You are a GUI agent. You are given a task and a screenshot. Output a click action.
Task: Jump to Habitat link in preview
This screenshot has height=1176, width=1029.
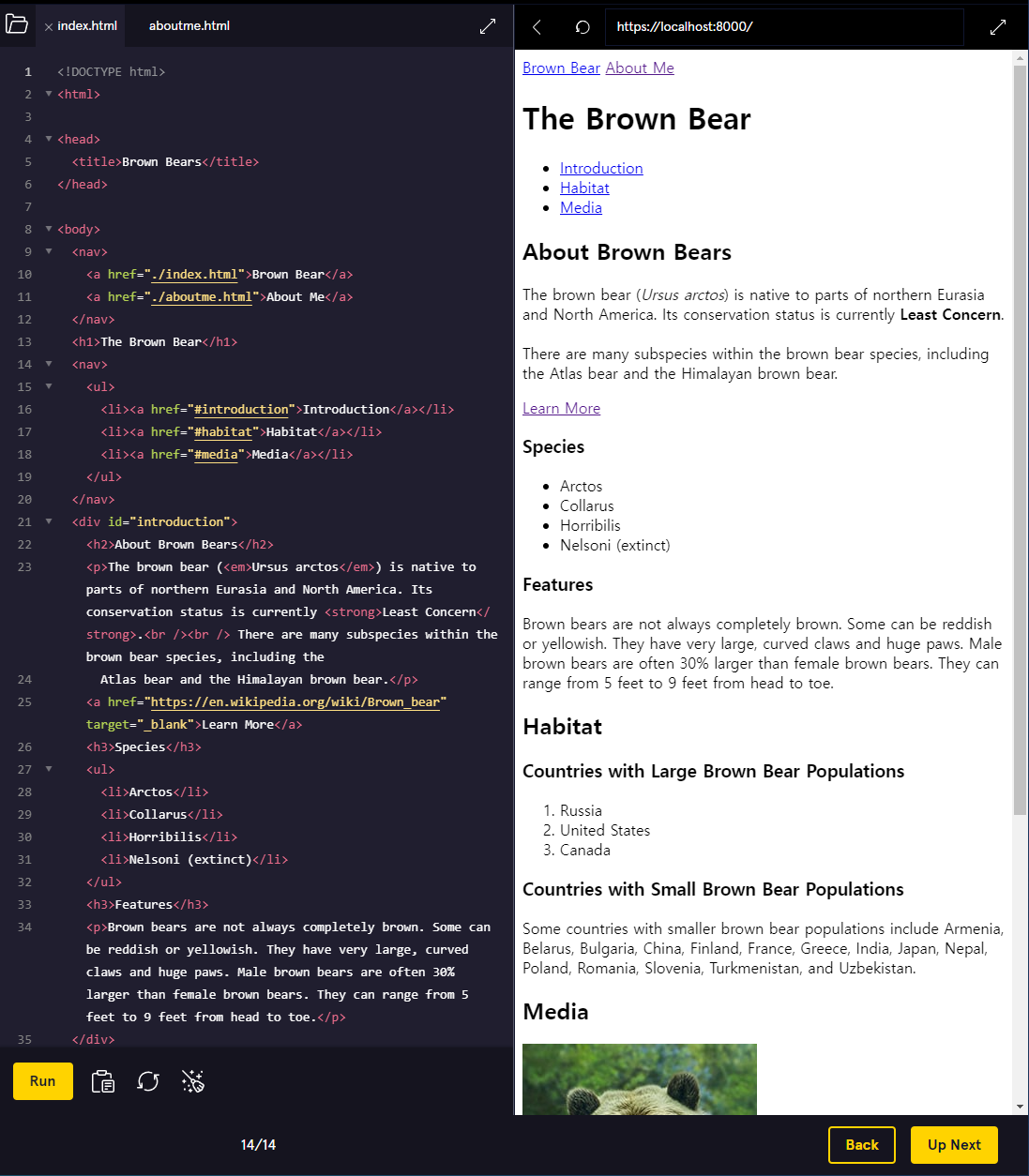[x=584, y=188]
